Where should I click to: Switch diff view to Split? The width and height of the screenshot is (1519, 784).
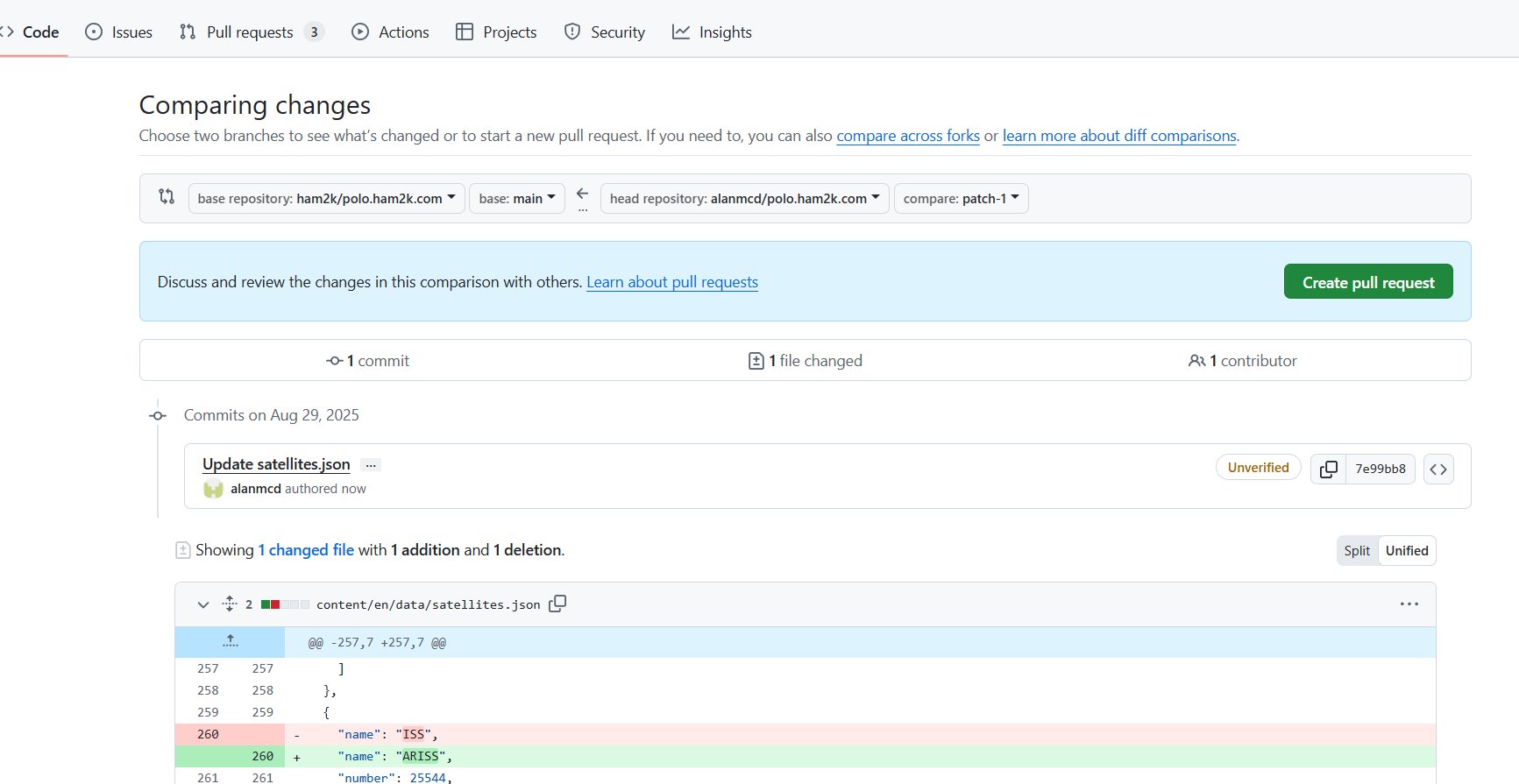[1356, 550]
